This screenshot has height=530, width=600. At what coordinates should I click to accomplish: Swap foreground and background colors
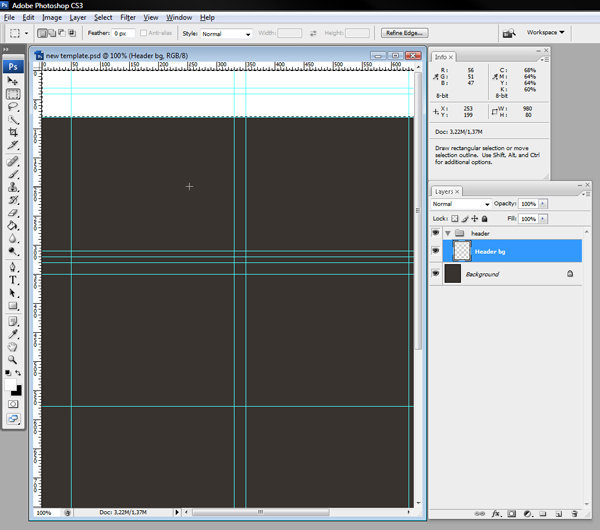point(18,372)
